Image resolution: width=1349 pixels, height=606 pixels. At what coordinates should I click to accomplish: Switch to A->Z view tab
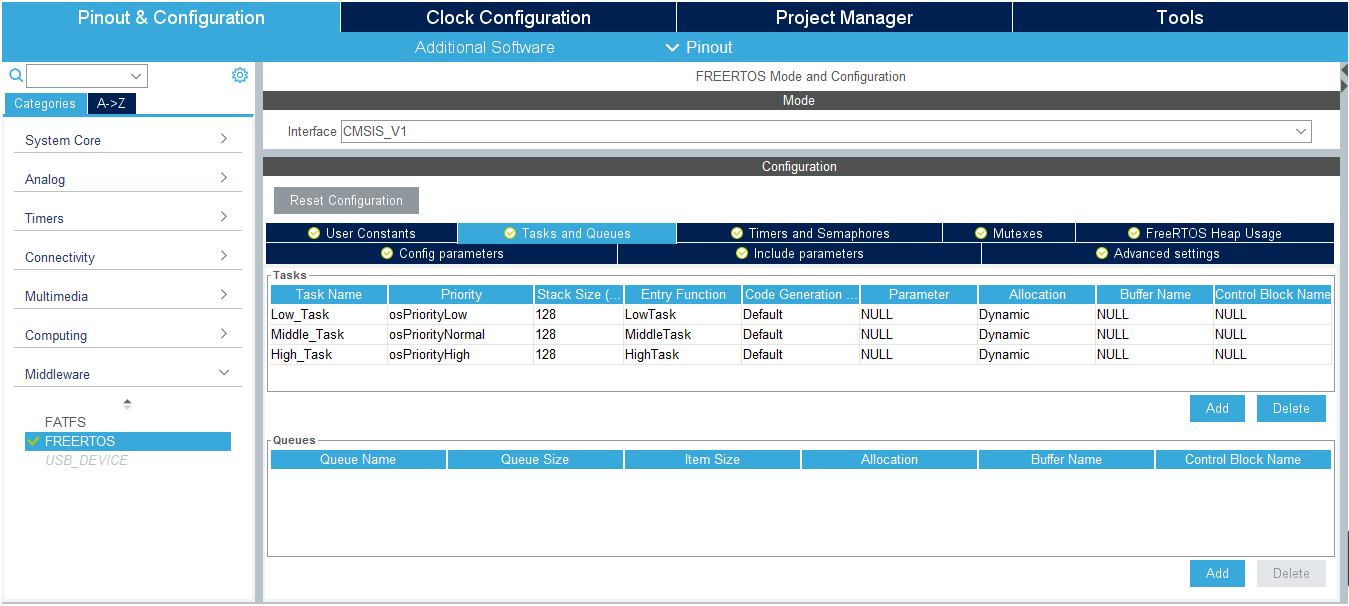[111, 103]
